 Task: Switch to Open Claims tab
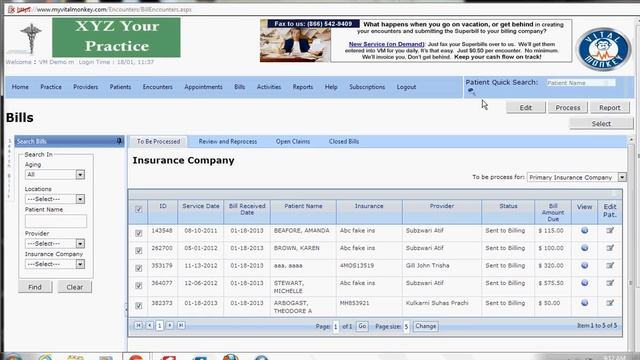(x=293, y=142)
